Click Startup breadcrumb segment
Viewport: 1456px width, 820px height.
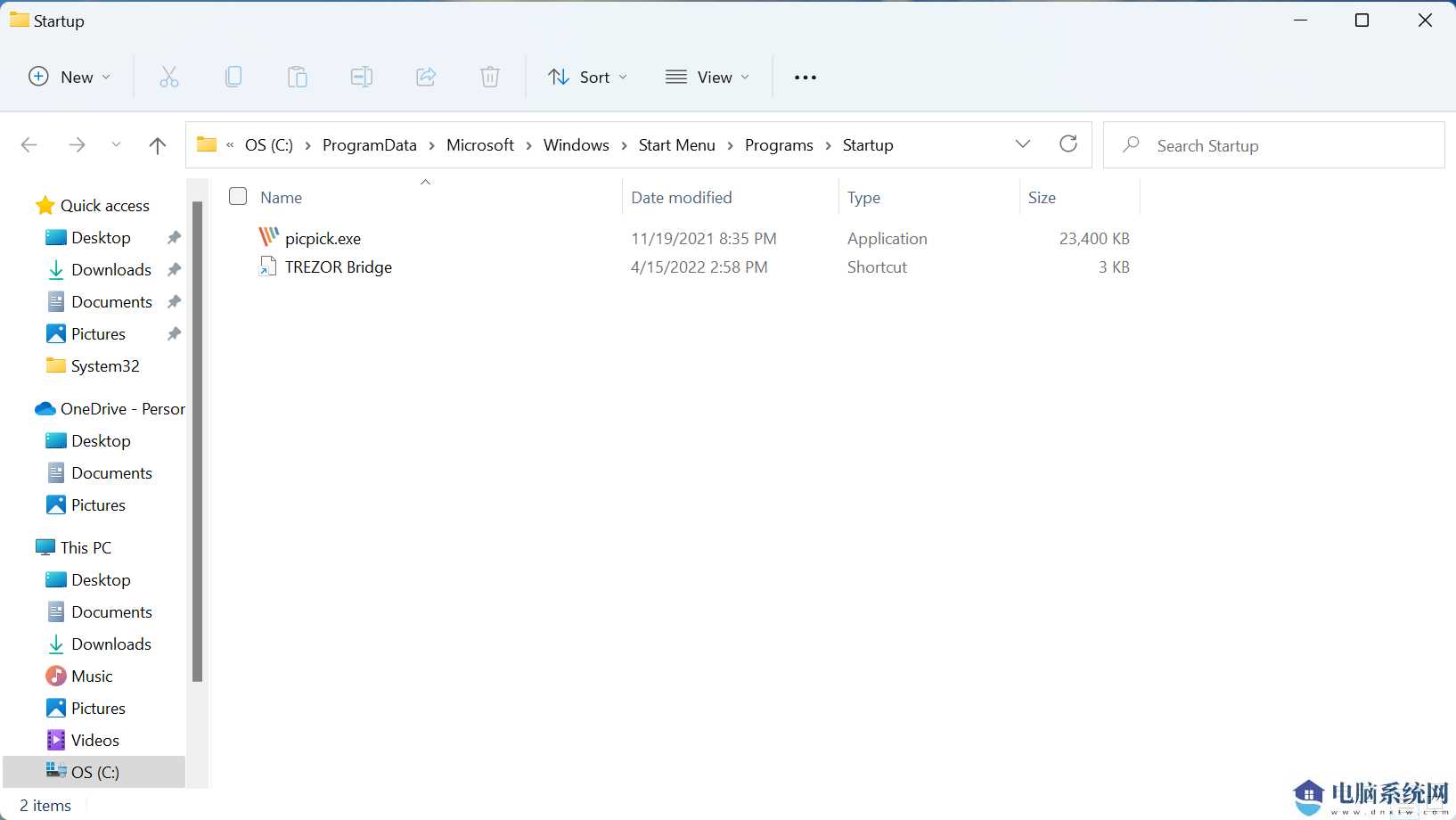868,145
